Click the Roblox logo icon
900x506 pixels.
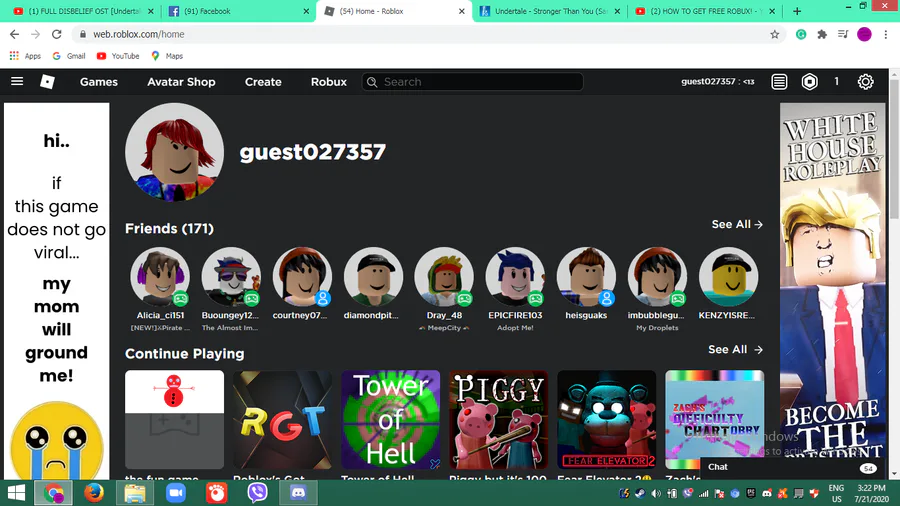(48, 81)
